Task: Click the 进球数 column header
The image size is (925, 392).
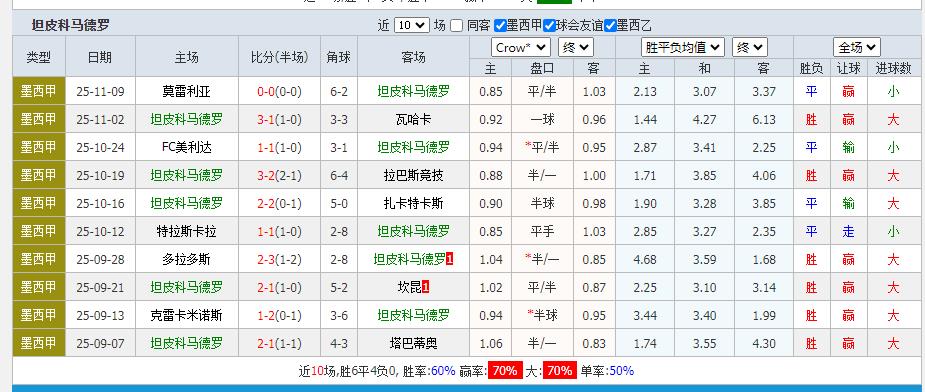Action: tap(893, 68)
